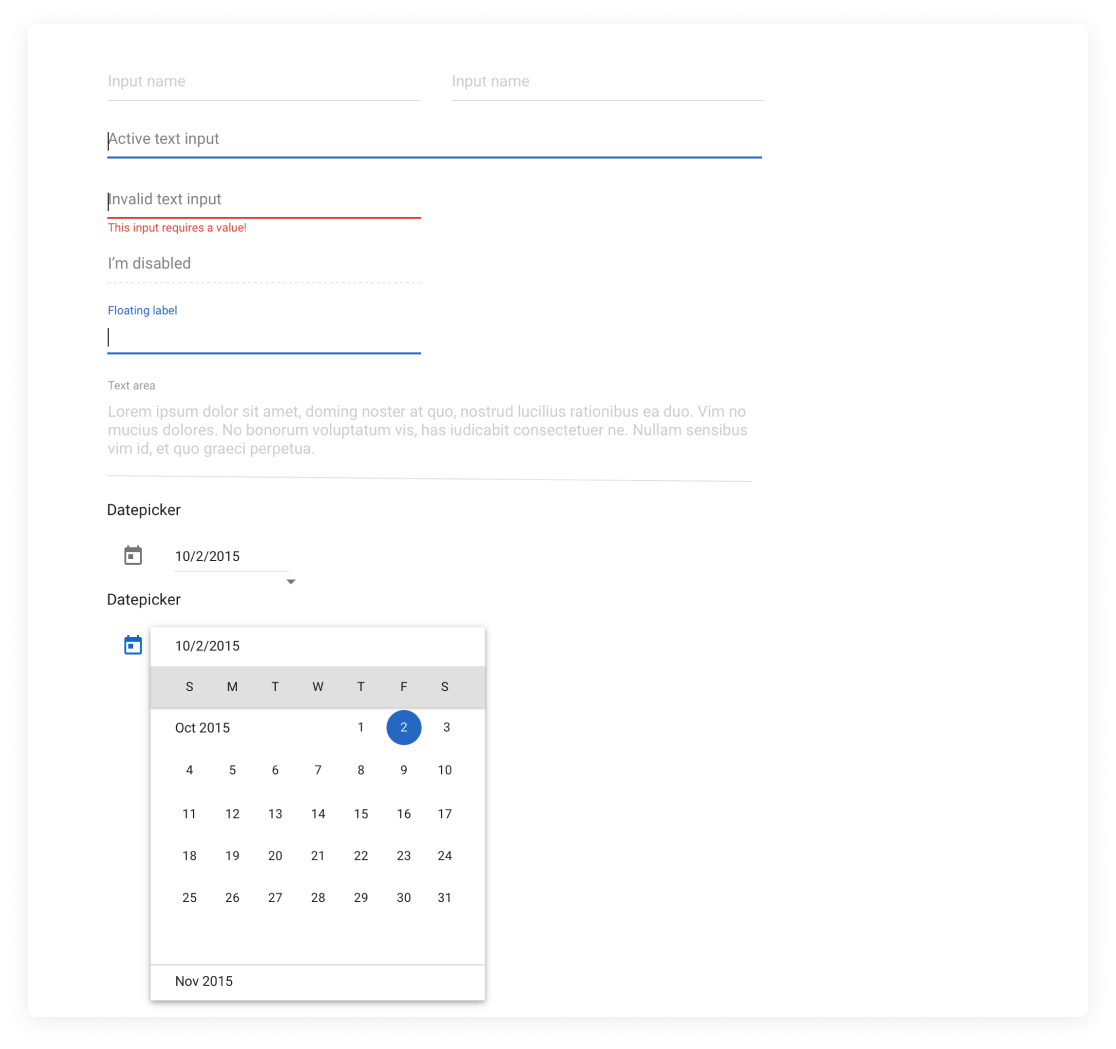
Task: Pick October 22 in the calendar
Action: (361, 855)
